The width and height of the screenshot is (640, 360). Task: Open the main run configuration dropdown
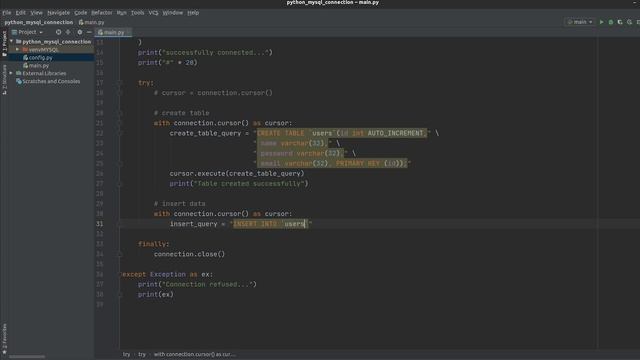pyautogui.click(x=580, y=22)
